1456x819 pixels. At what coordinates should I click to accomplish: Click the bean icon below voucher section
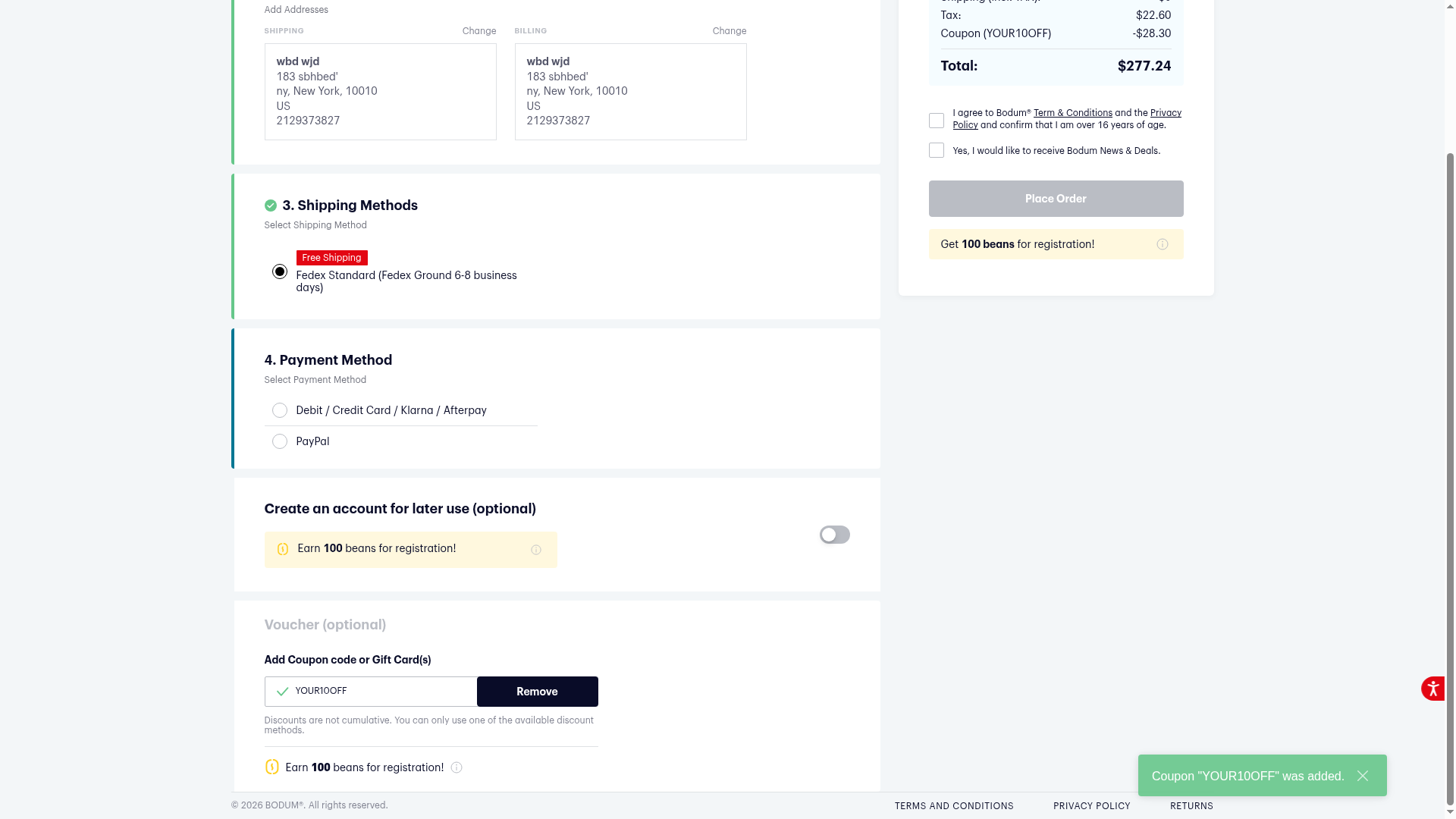(271, 767)
